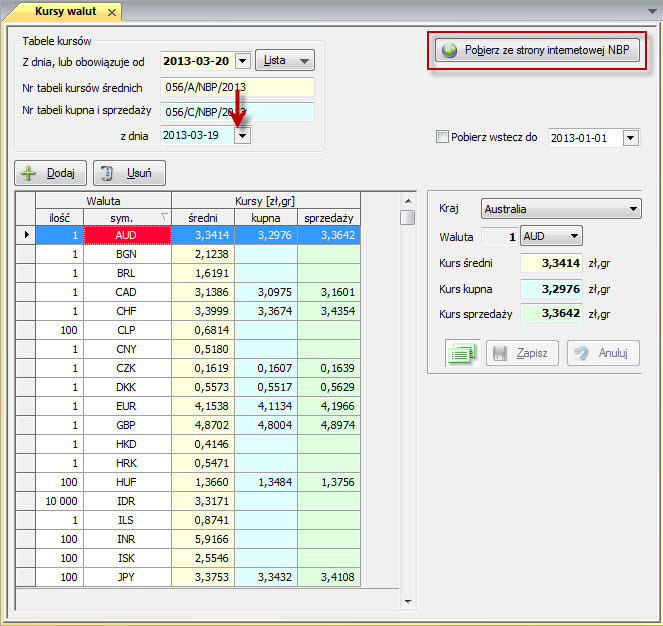Select the ILS row symbol
The image size is (663, 626).
point(128,520)
